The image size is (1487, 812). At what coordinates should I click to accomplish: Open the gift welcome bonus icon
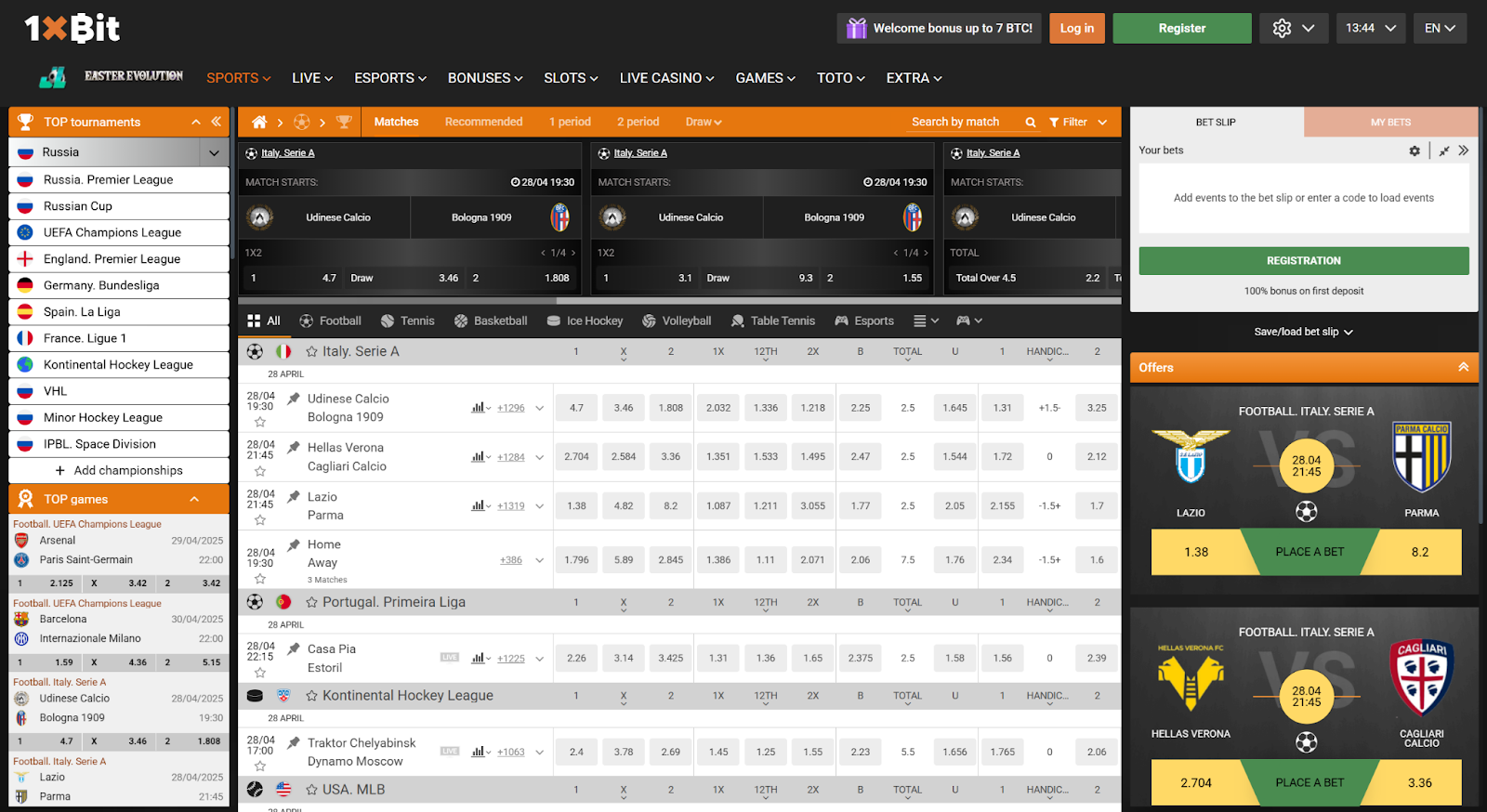(856, 29)
